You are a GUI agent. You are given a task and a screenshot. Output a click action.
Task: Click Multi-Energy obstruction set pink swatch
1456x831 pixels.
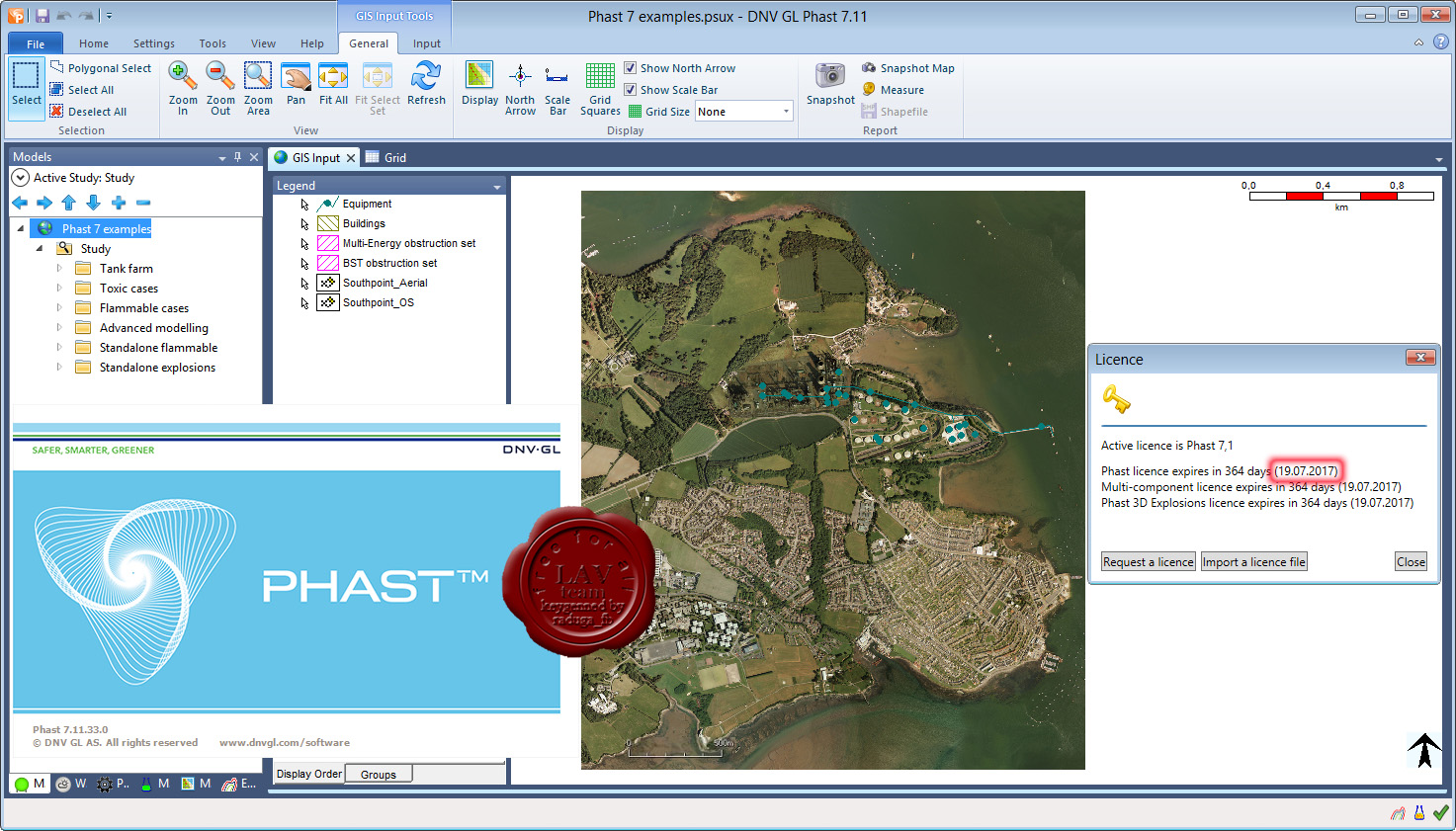click(x=328, y=243)
